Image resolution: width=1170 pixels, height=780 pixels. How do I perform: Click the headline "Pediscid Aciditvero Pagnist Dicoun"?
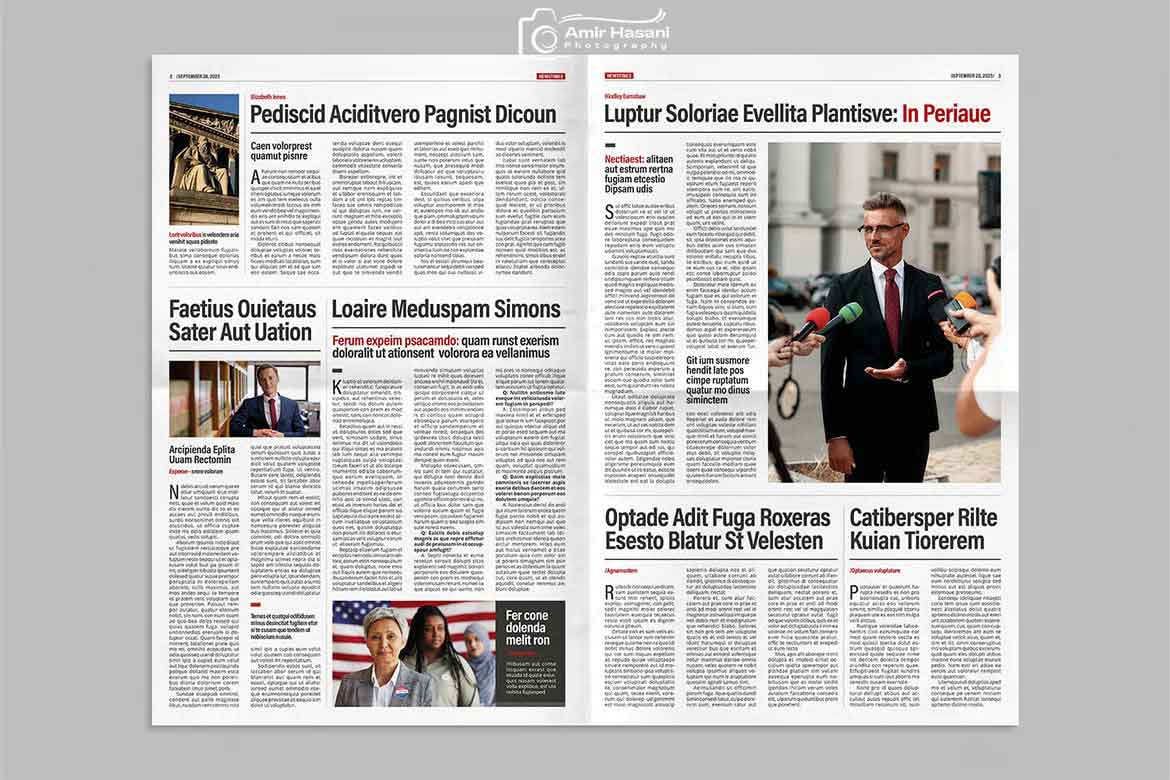coord(403,114)
